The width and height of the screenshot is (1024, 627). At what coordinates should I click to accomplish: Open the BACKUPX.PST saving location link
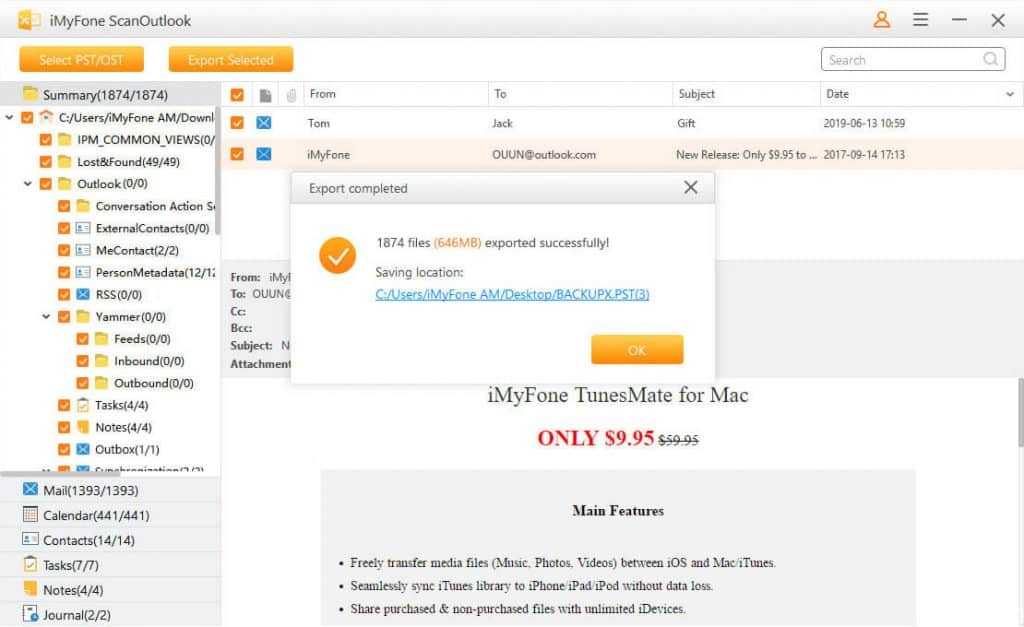click(512, 295)
